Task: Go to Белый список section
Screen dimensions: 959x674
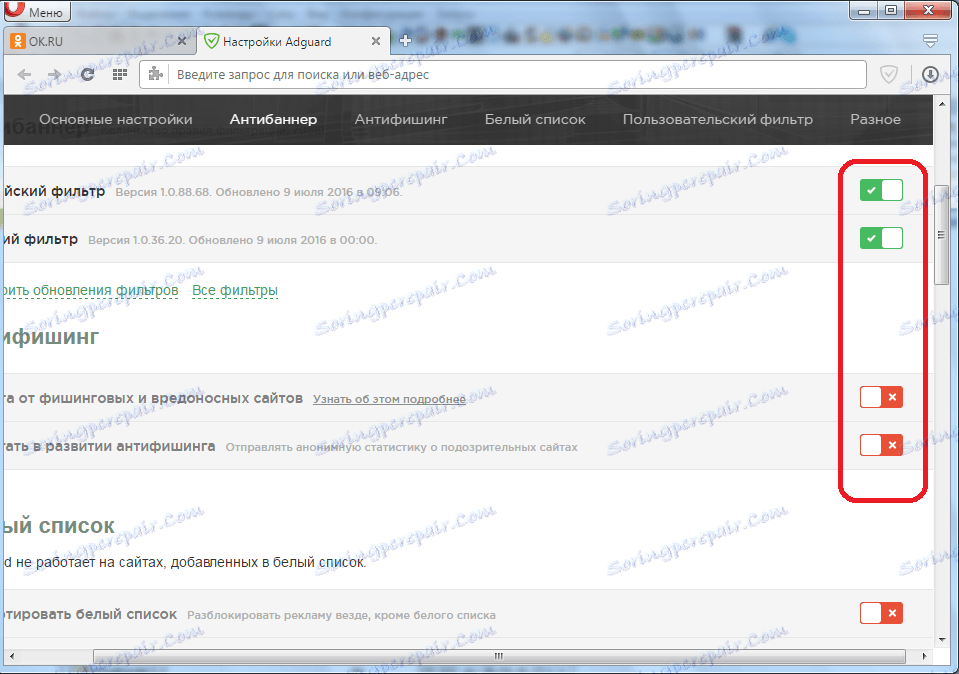Action: click(x=535, y=119)
